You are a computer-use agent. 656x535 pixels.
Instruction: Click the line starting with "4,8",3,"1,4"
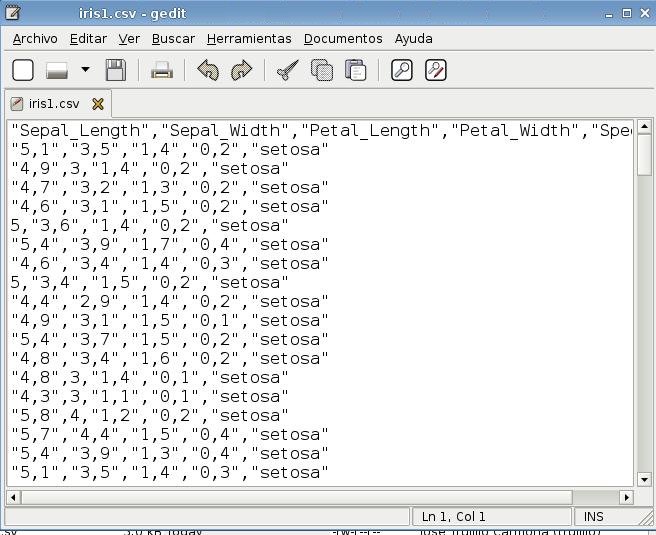tap(149, 378)
